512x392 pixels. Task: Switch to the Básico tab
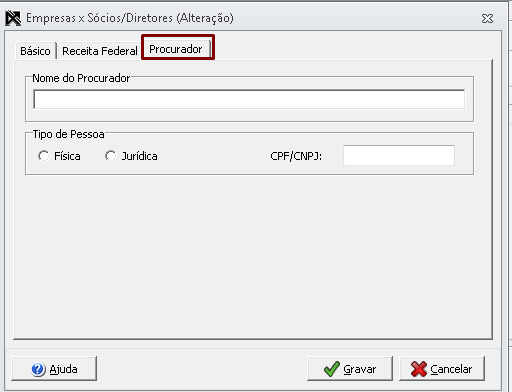(35, 51)
